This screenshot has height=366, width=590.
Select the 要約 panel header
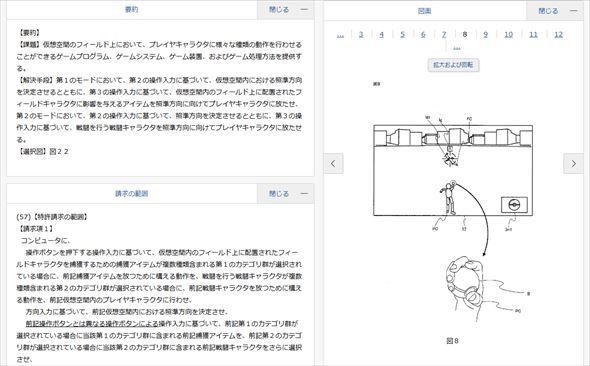(x=132, y=9)
